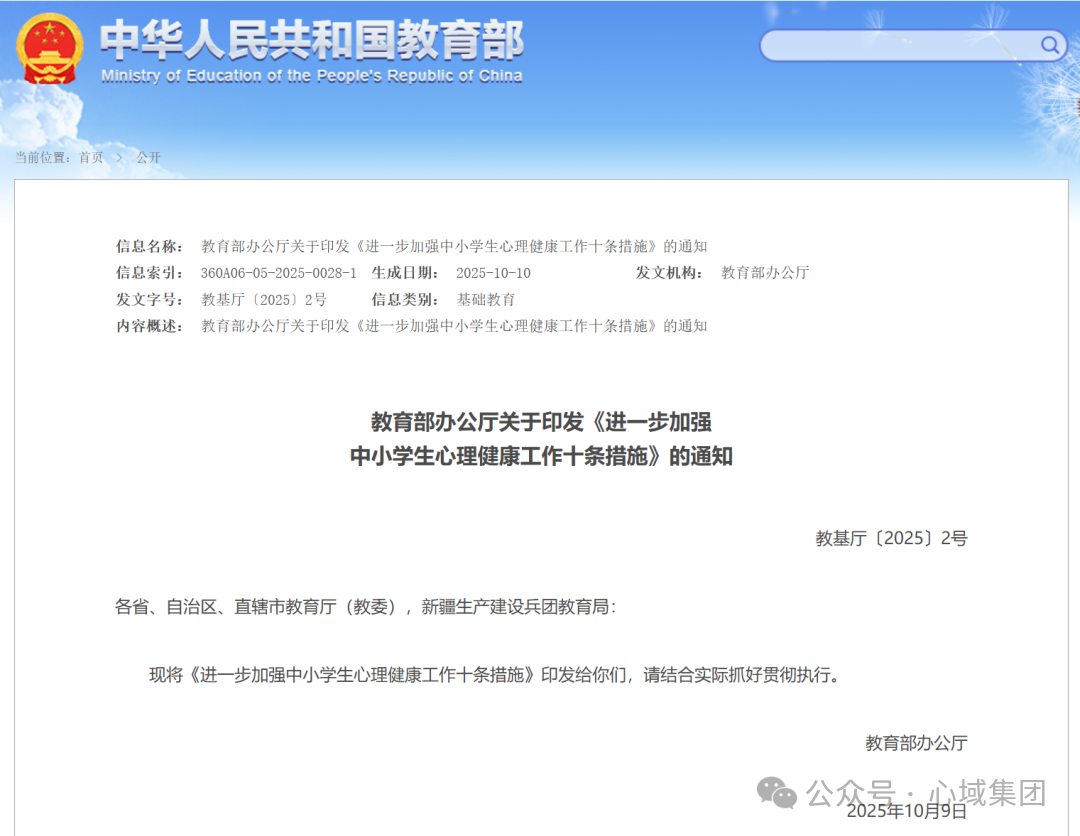Click the 公众号 · 心域集团 watermark text

[x=926, y=793]
